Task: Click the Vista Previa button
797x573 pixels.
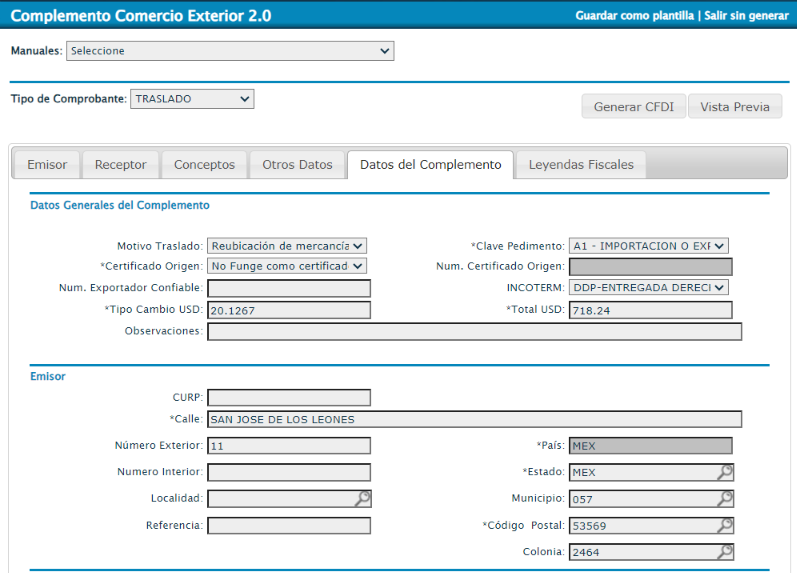Action: tap(735, 107)
